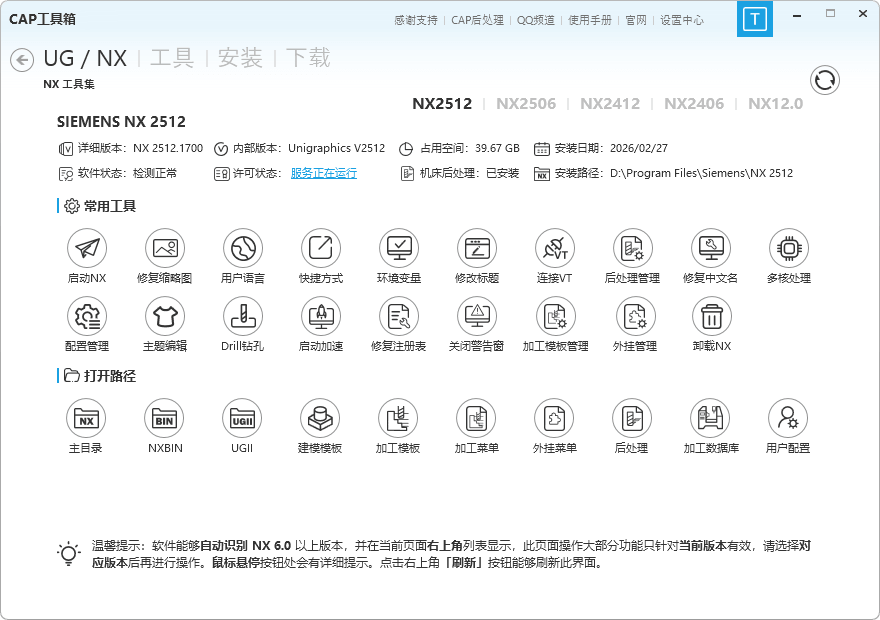The height and width of the screenshot is (620, 880).
Task: Open the 外挂菜单 plugin menu path
Action: (x=554, y=419)
